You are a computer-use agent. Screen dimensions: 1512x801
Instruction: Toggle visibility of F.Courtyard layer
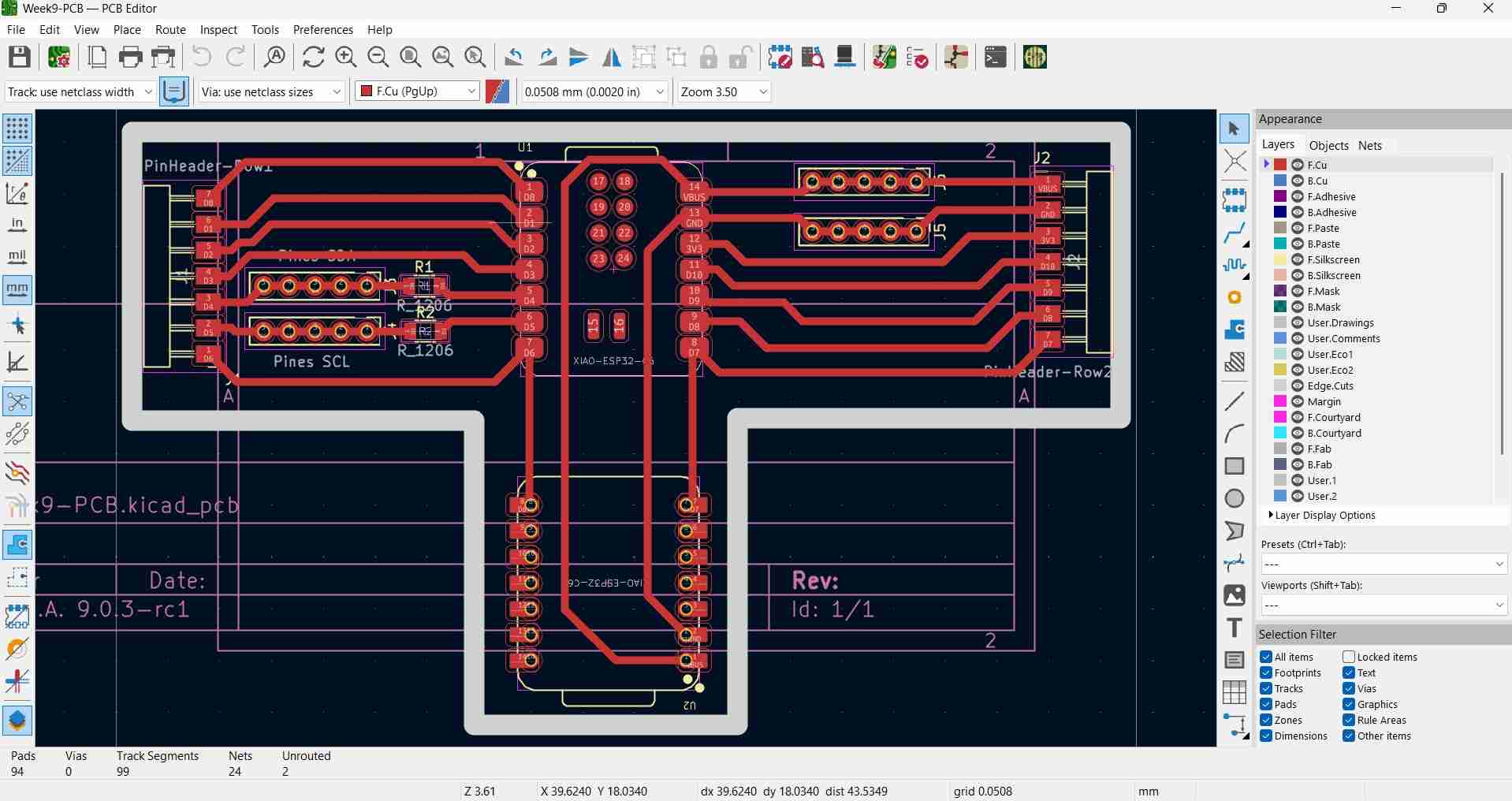point(1298,417)
